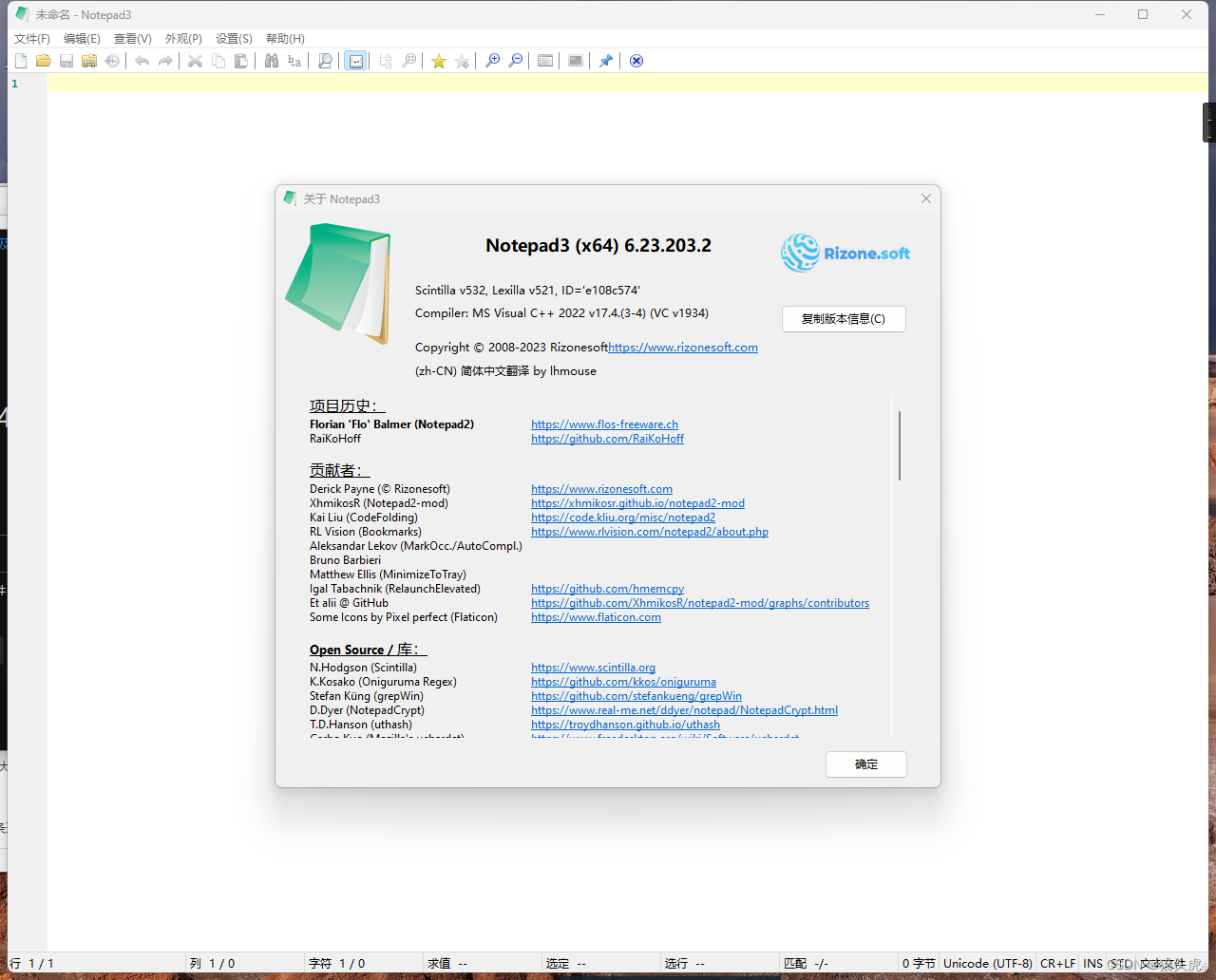Close the 关于 Notepad3 dialog
Image resolution: width=1216 pixels, height=980 pixels.
[926, 198]
